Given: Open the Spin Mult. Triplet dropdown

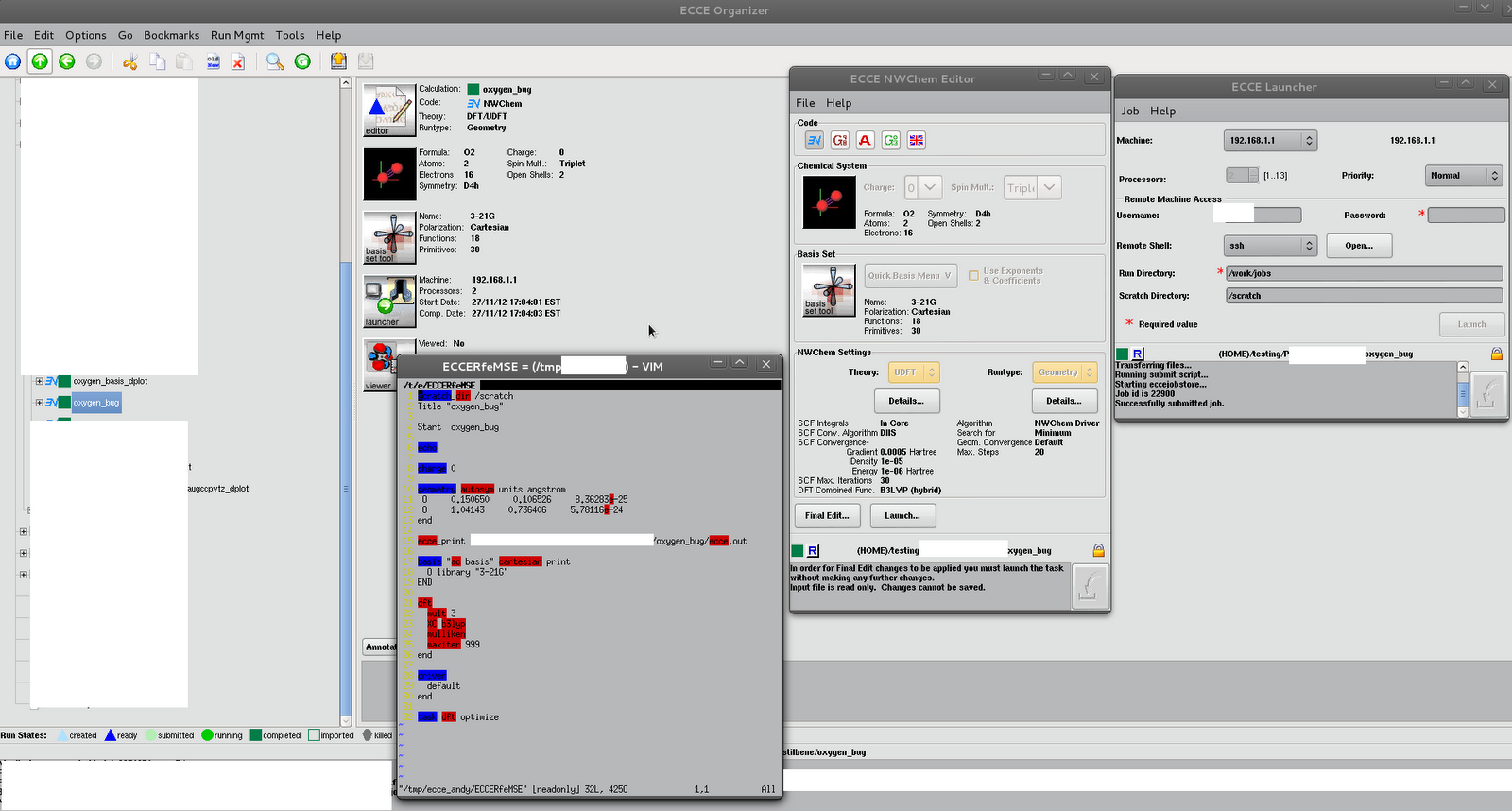Looking at the screenshot, I should point(1032,187).
